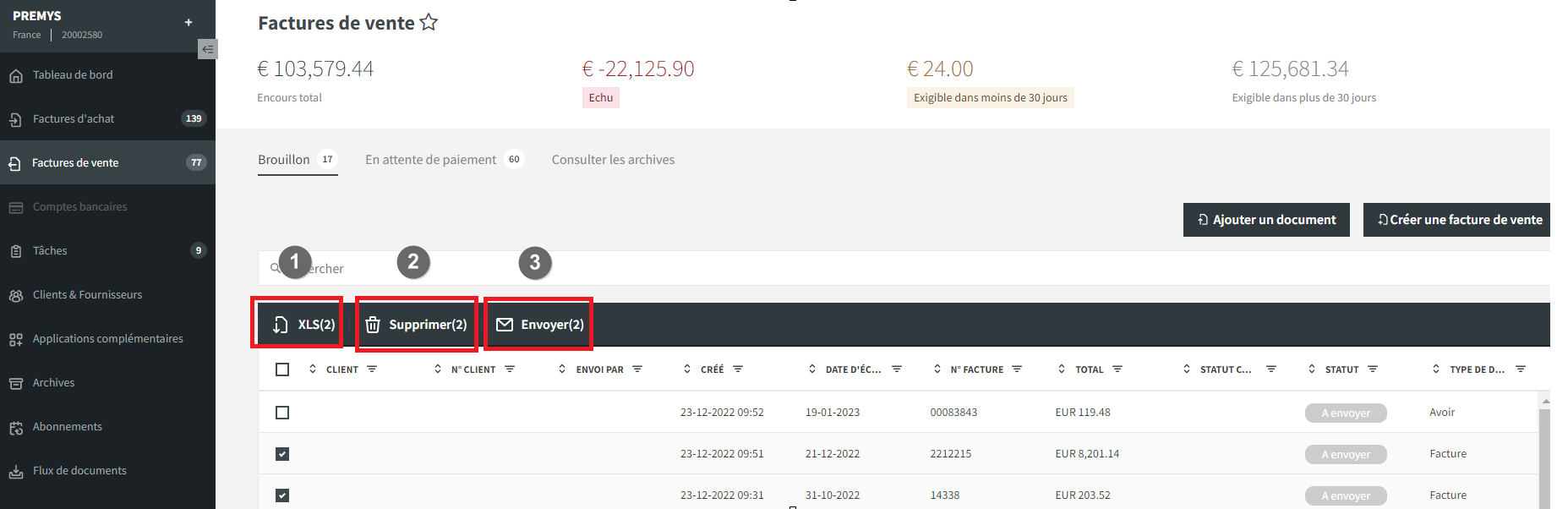The height and width of the screenshot is (509, 1568).
Task: Toggle the select-all checkbox in header
Action: pyautogui.click(x=282, y=369)
